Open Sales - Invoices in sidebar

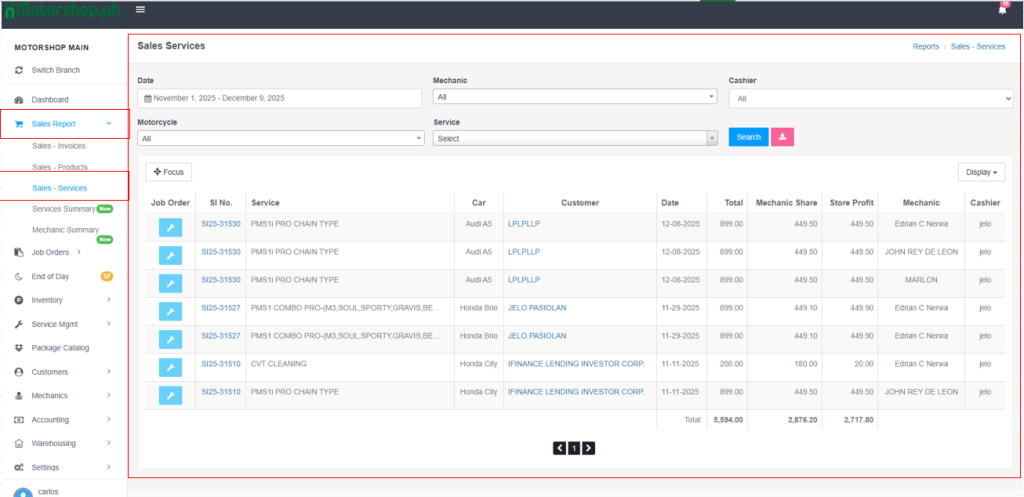click(58, 146)
